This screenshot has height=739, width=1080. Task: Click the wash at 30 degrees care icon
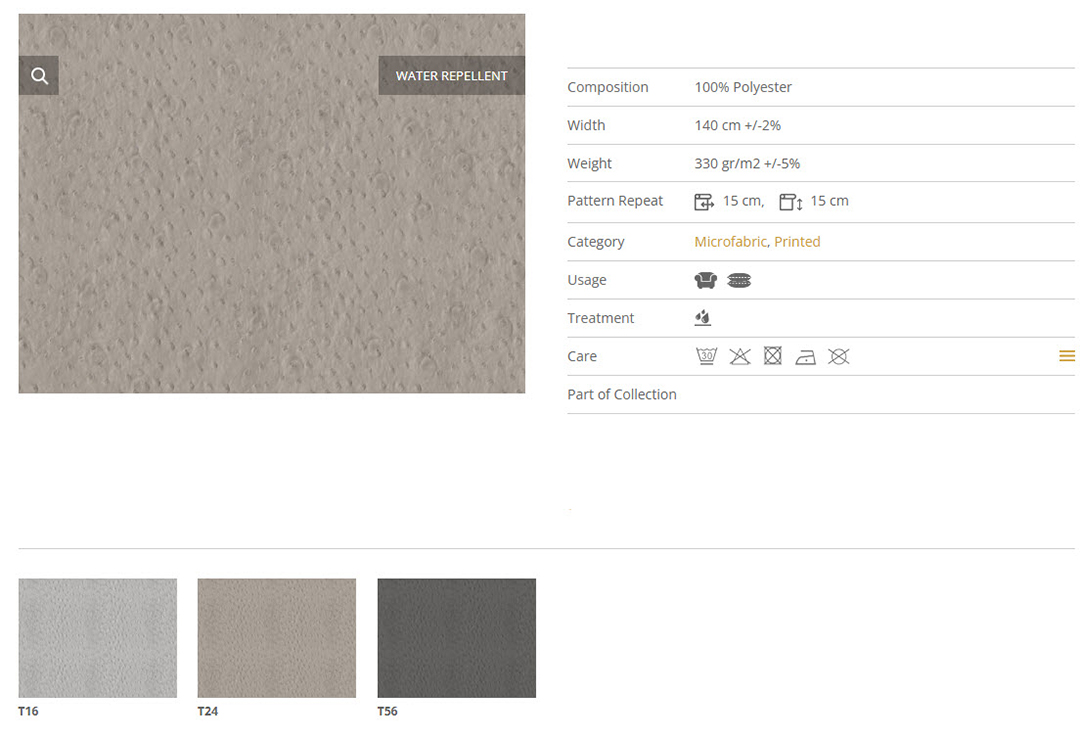click(706, 356)
